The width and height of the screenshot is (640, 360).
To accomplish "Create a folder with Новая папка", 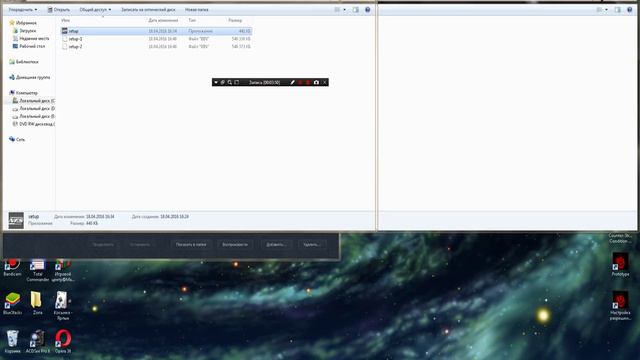I will [196, 9].
